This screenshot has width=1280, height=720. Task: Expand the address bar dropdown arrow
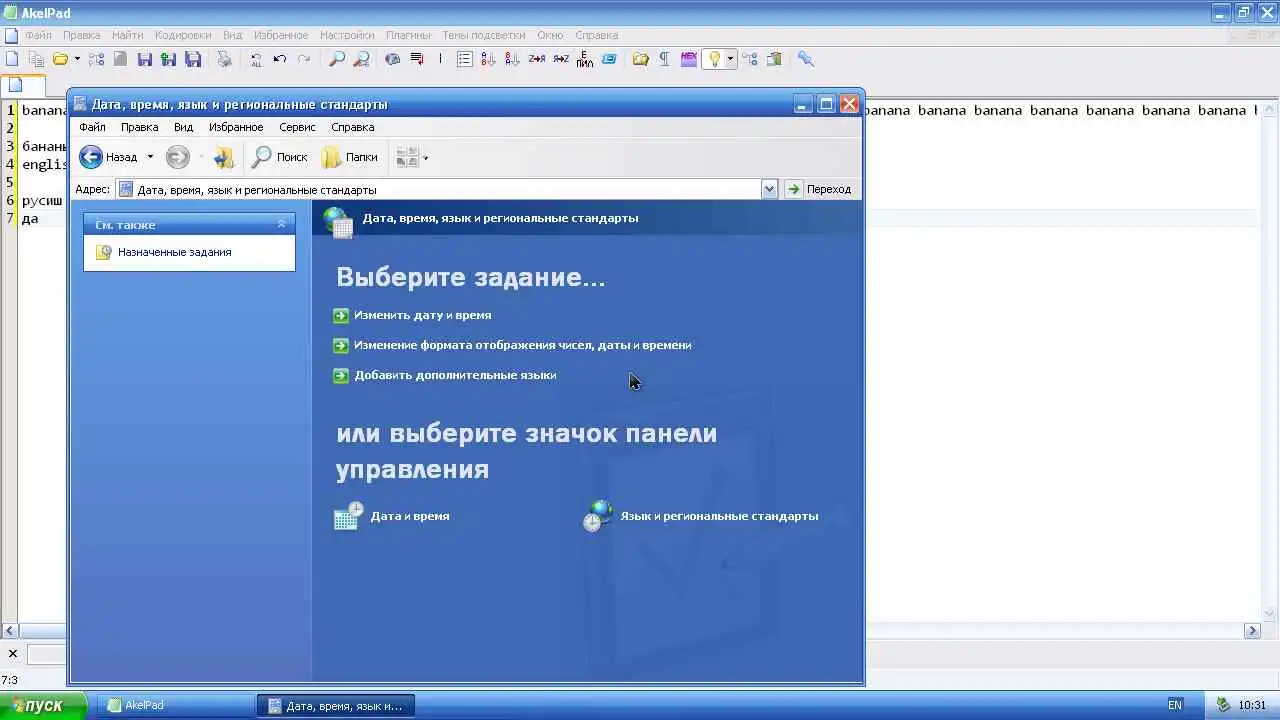click(769, 189)
